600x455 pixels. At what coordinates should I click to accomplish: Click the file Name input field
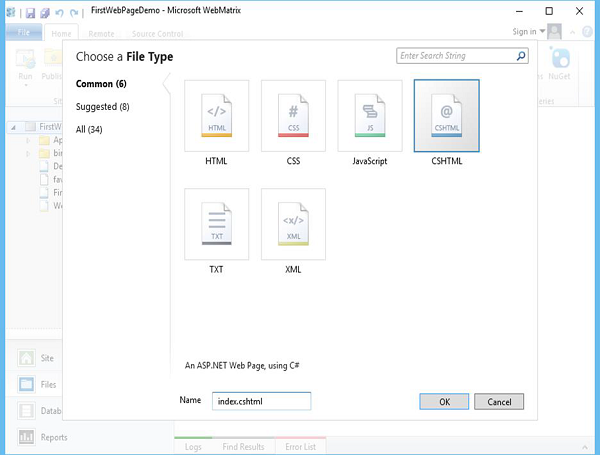[262, 401]
